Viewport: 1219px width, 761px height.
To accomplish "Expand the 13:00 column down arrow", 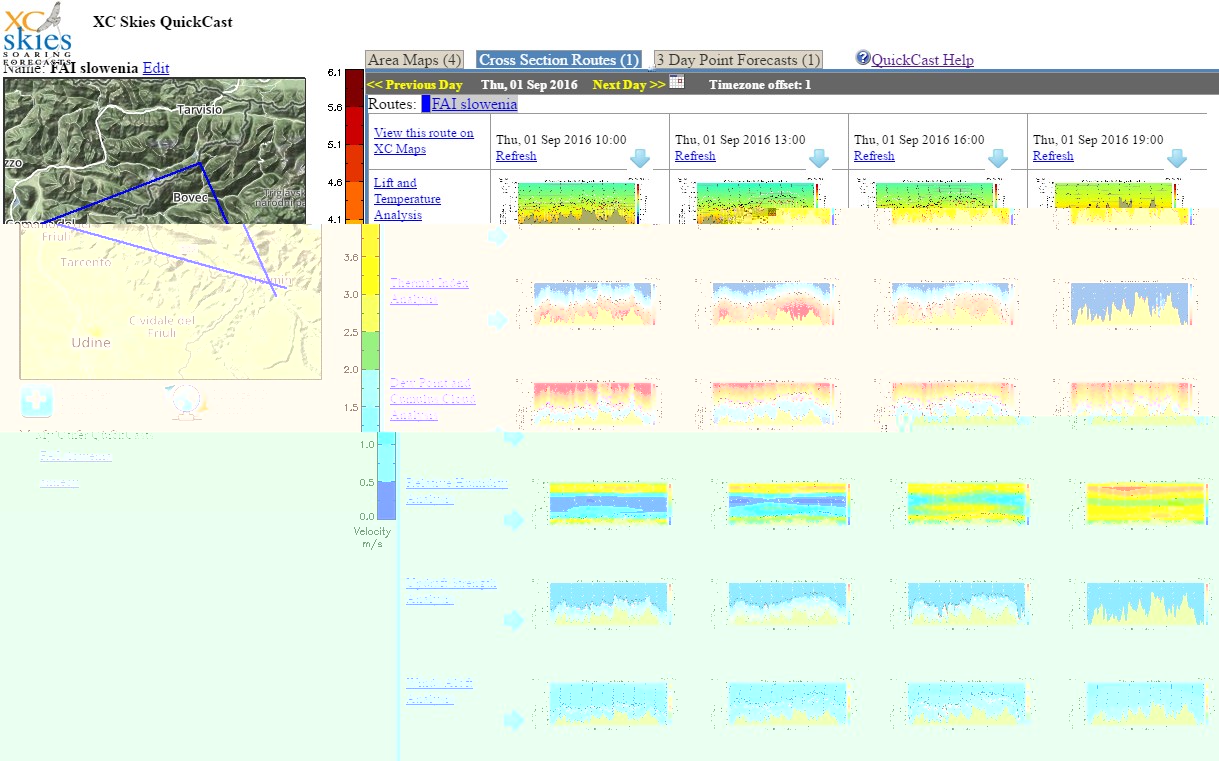I will point(819,158).
